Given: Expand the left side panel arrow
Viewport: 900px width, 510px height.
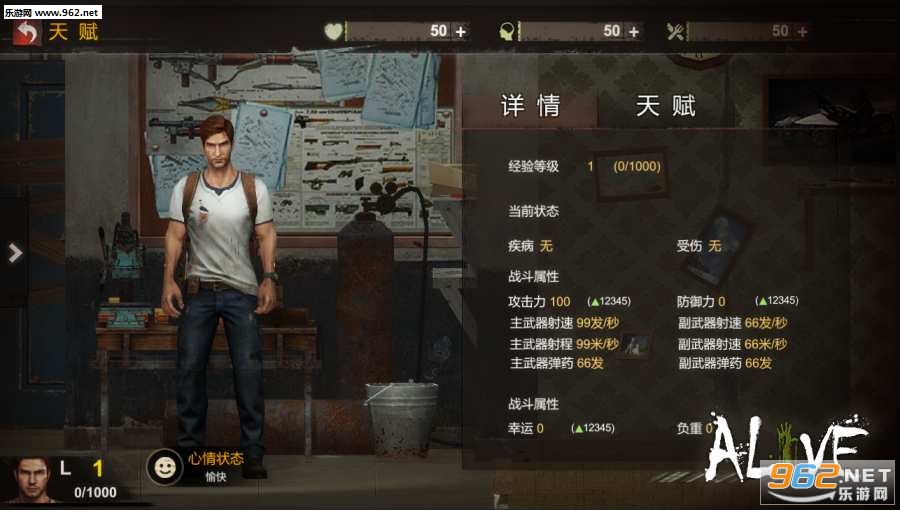Looking at the screenshot, I should coord(15,252).
